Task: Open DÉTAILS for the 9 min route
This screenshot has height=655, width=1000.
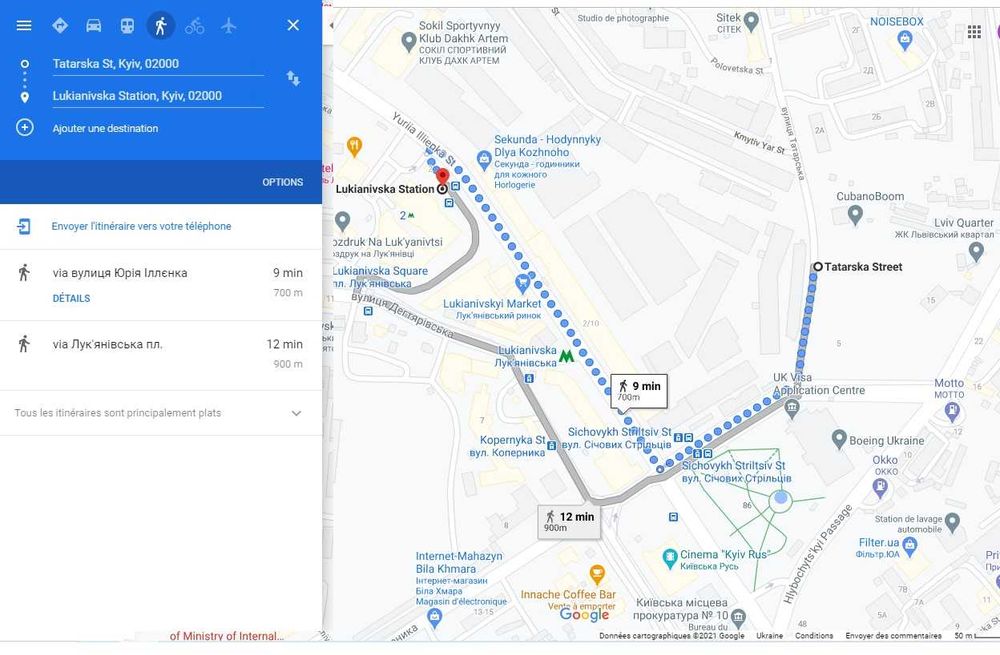Action: tap(71, 298)
